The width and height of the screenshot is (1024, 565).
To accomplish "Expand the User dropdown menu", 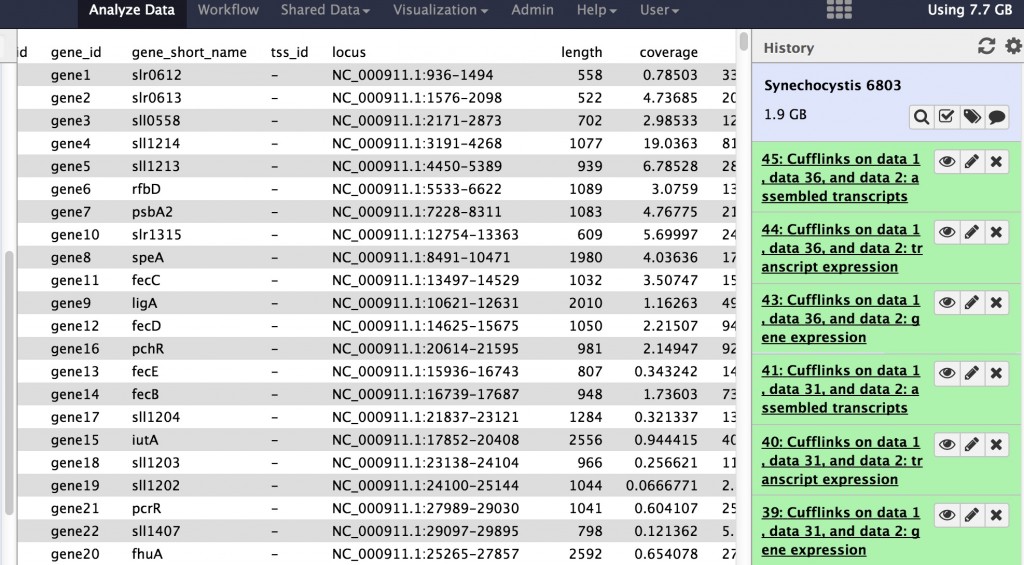I will 659,10.
